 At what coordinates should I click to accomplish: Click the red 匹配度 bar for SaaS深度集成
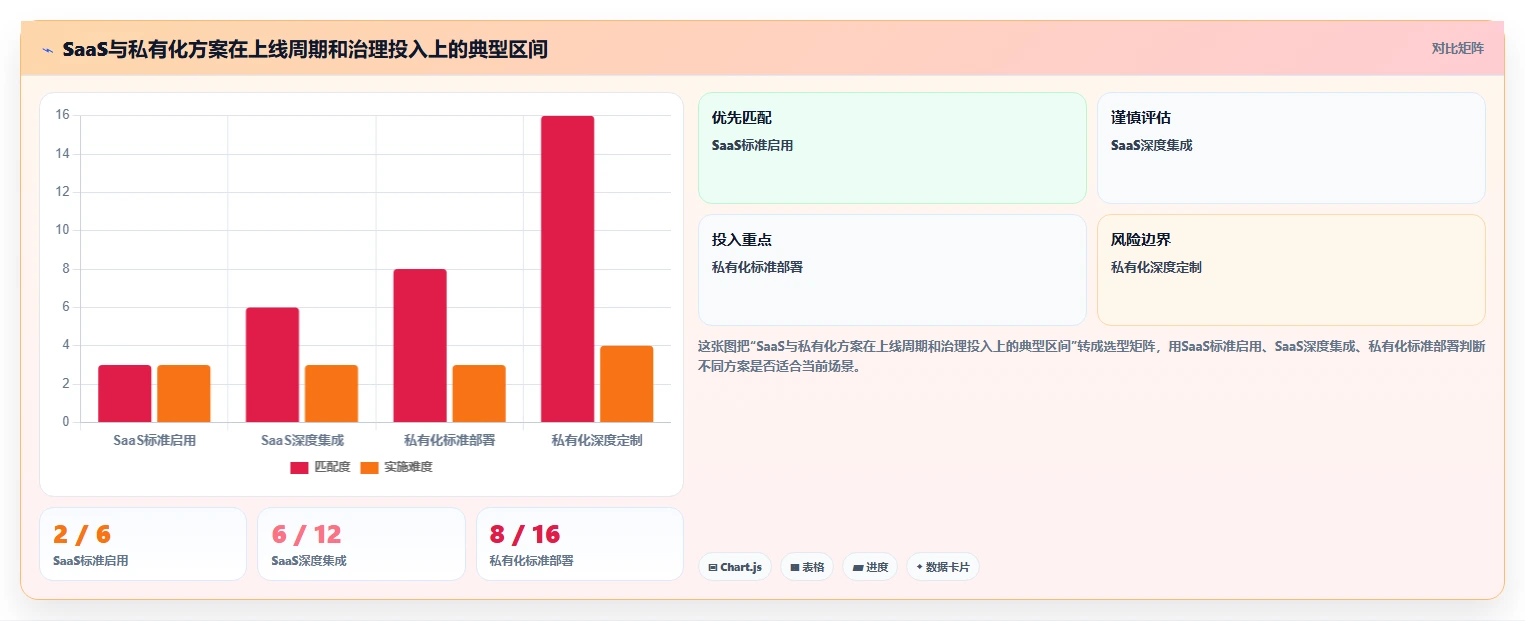tap(272, 365)
